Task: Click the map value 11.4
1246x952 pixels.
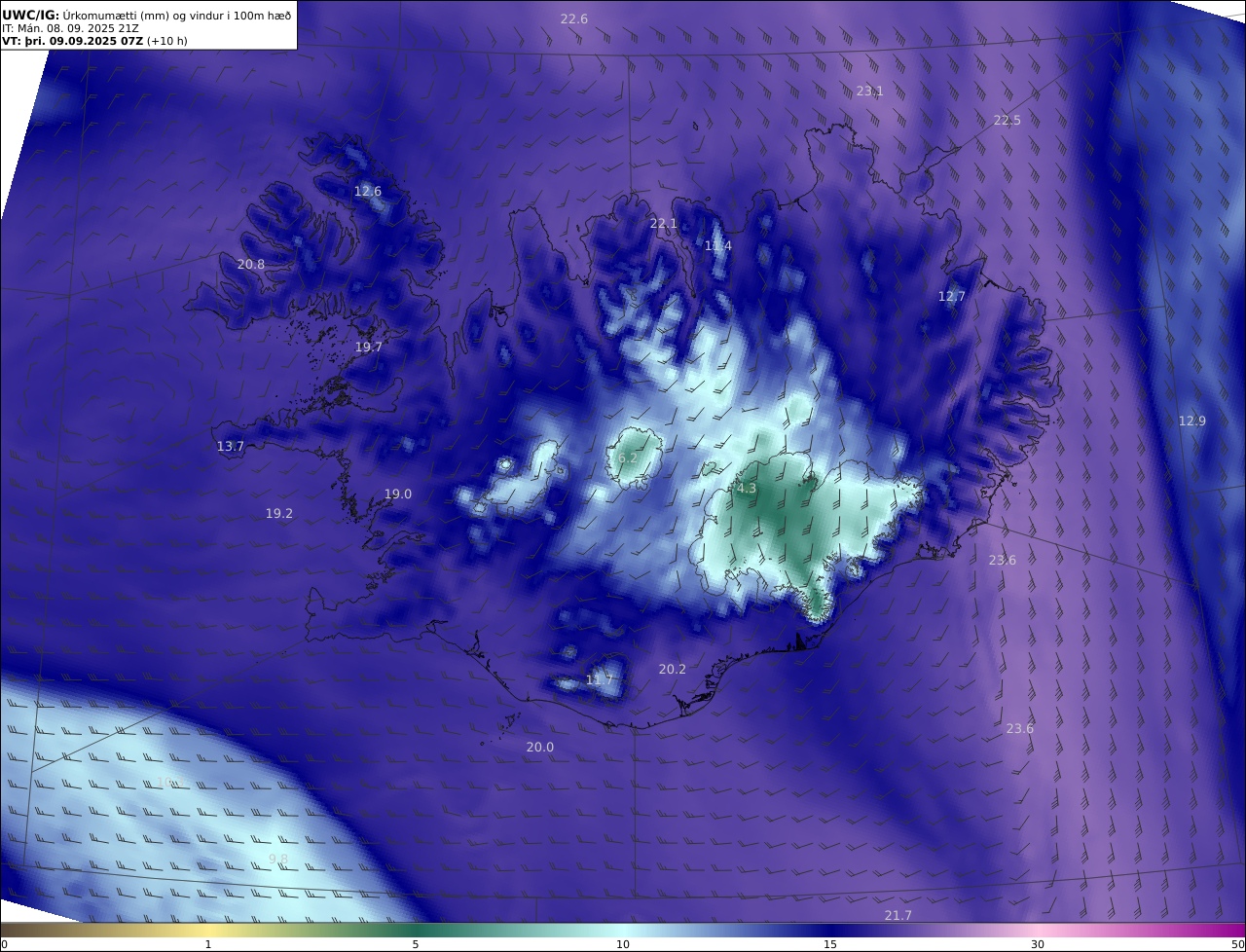Action: coord(718,246)
